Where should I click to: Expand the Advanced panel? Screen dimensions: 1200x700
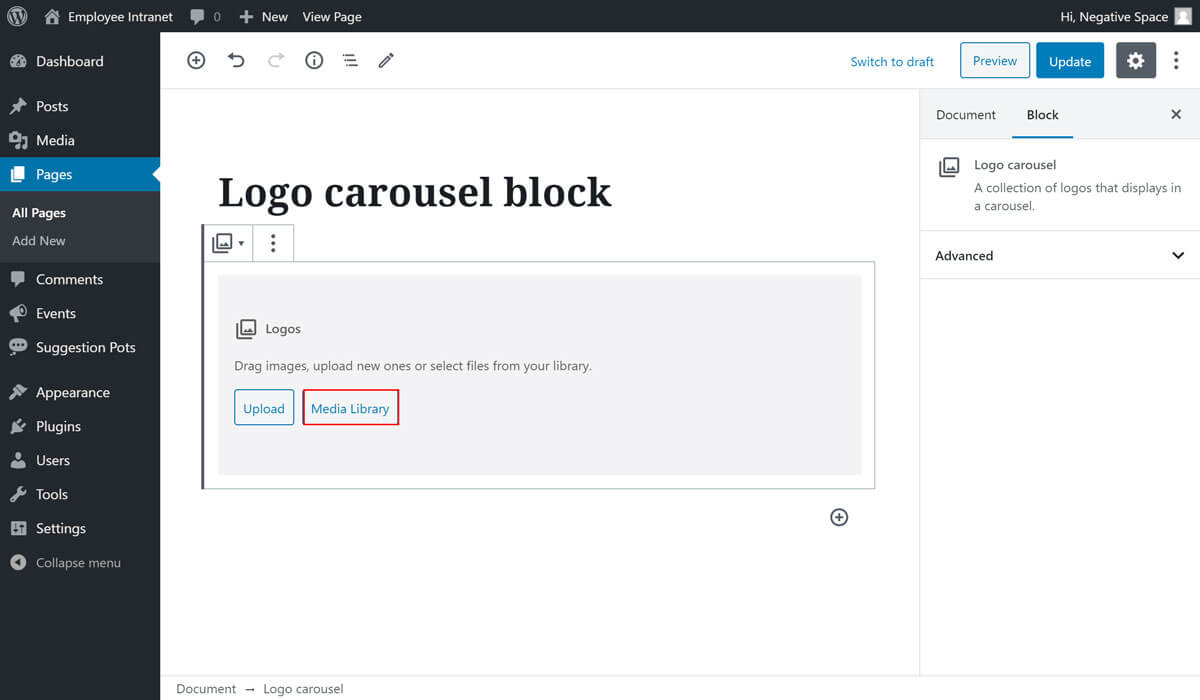pos(1059,255)
